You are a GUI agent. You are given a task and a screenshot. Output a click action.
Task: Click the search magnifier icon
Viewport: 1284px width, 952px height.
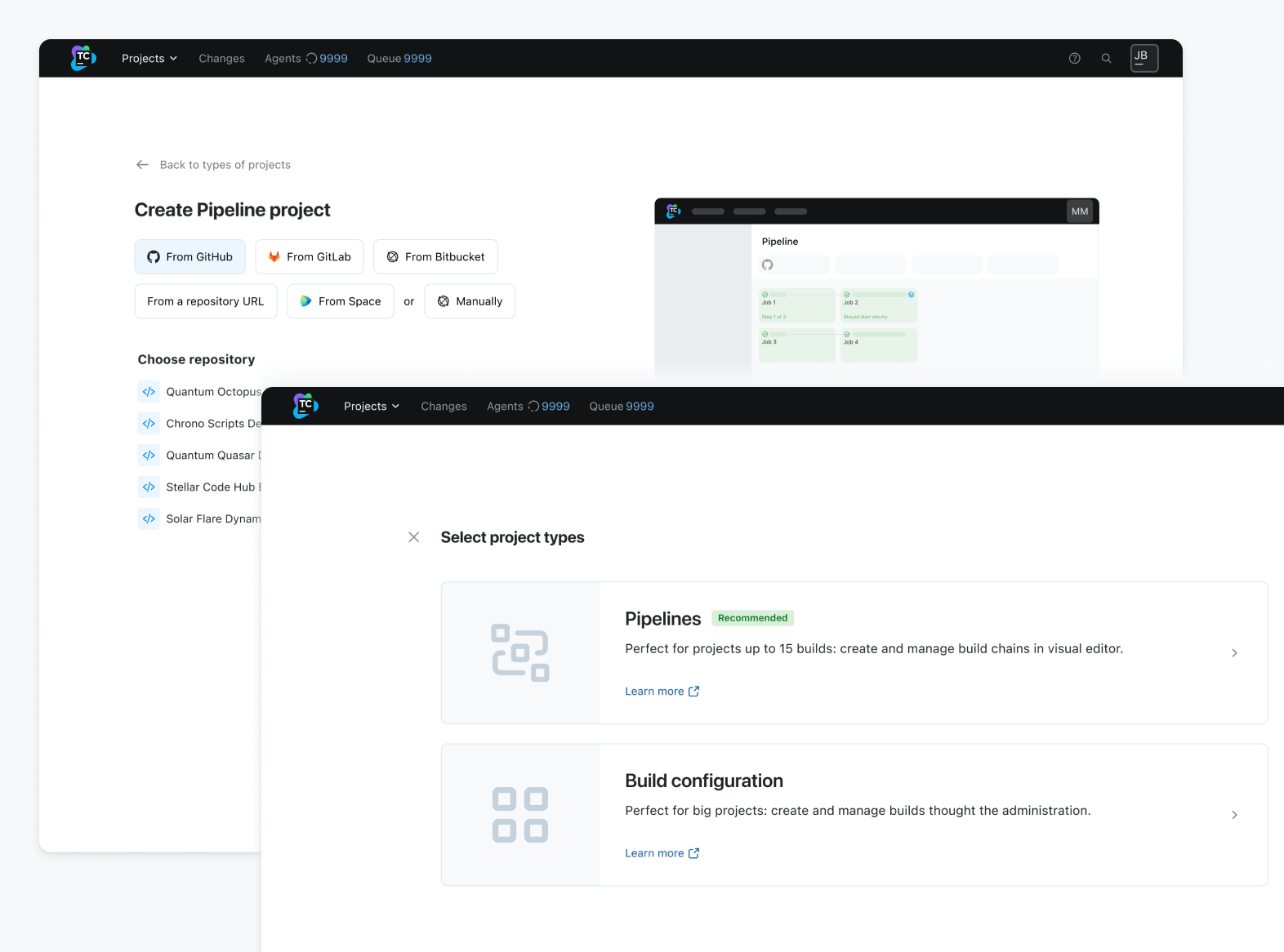coord(1106,58)
